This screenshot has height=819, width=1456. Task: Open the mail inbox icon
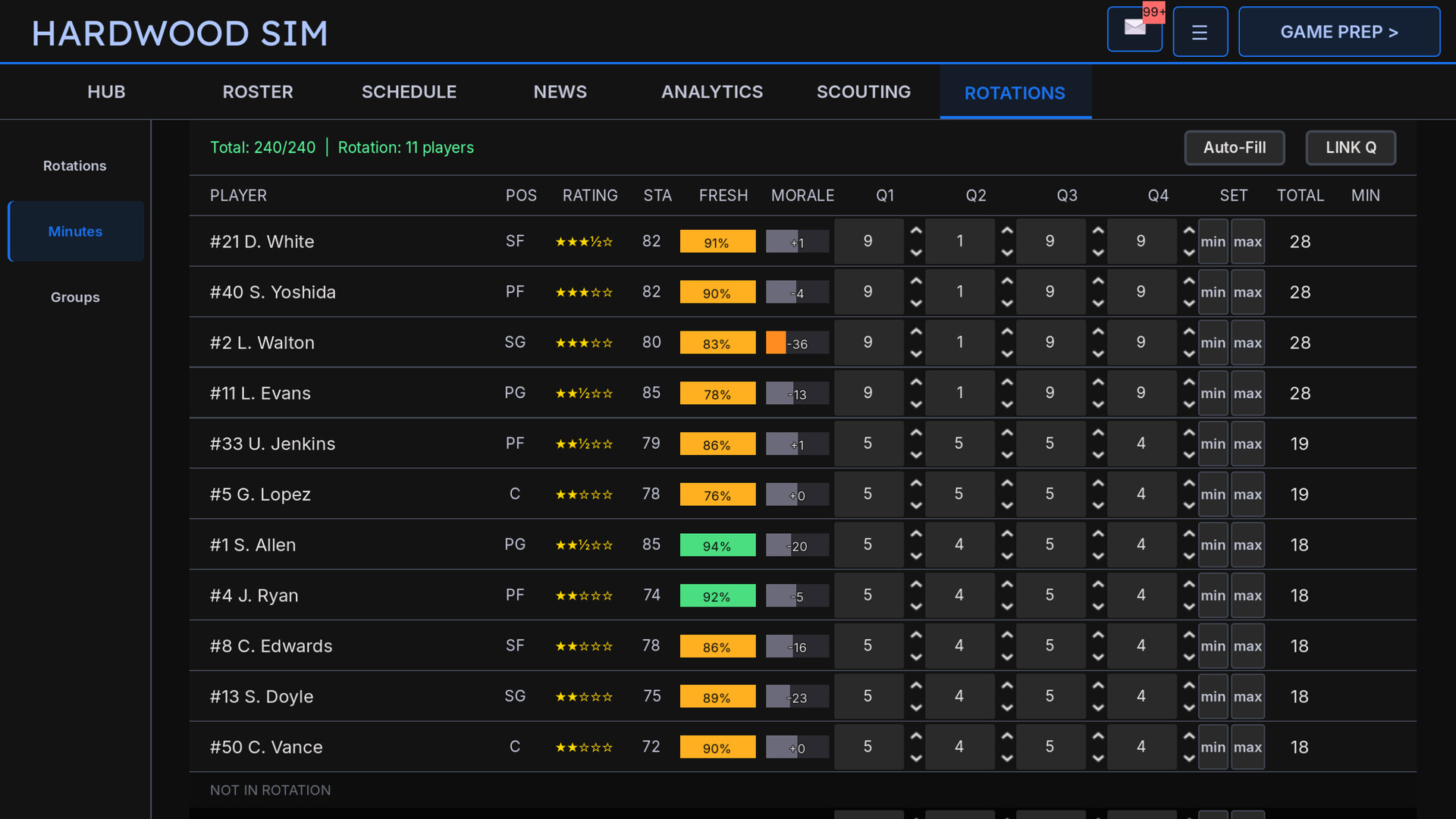point(1134,30)
